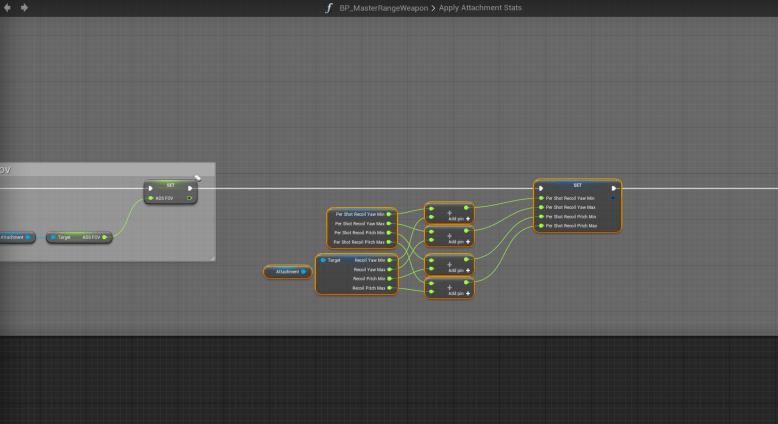The width and height of the screenshot is (778, 424).
Task: Click the comment bubble on ADS FOV SET node
Action: point(198,178)
